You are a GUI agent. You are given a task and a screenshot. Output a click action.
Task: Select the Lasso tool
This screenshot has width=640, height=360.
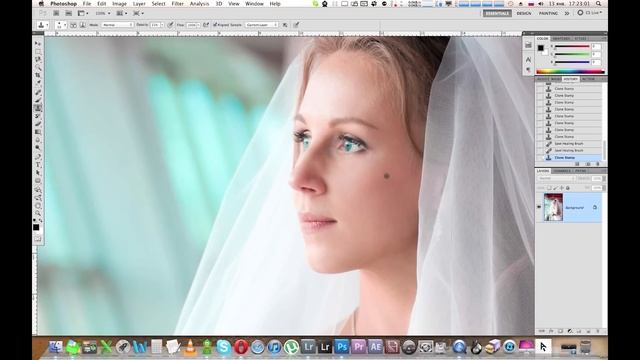pyautogui.click(x=38, y=60)
